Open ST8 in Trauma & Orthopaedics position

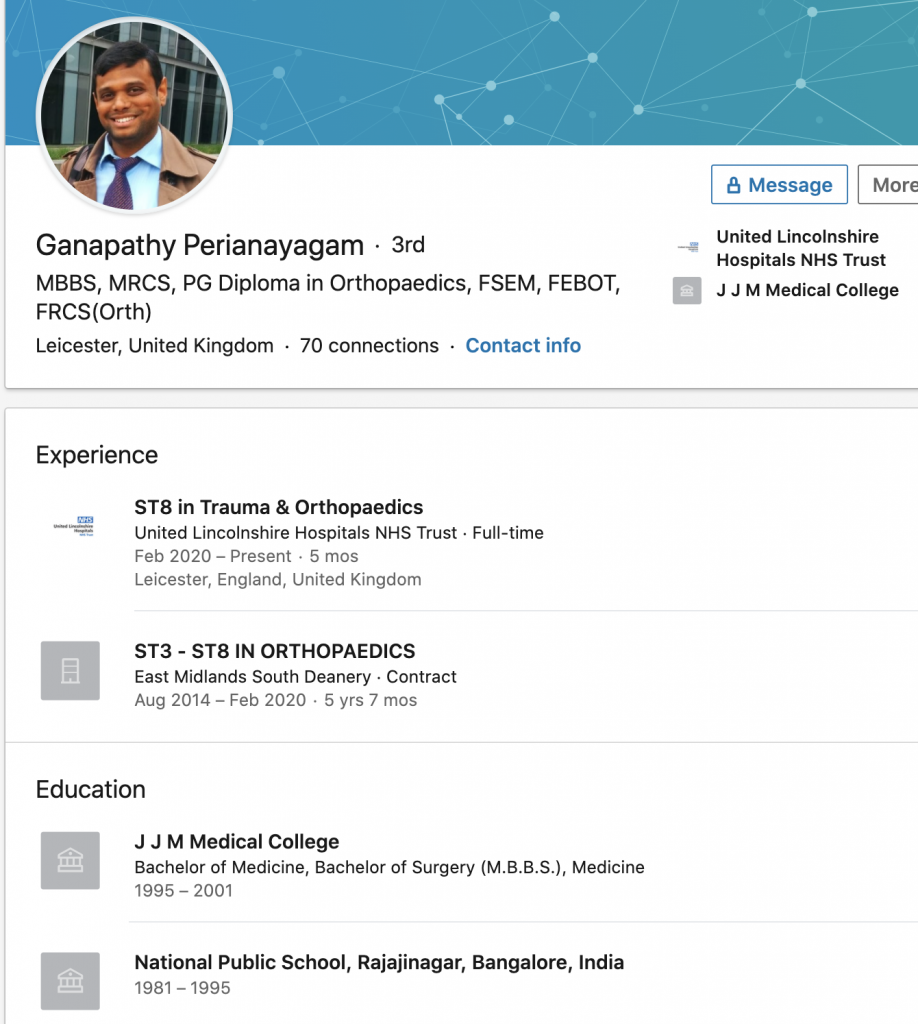[x=279, y=507]
